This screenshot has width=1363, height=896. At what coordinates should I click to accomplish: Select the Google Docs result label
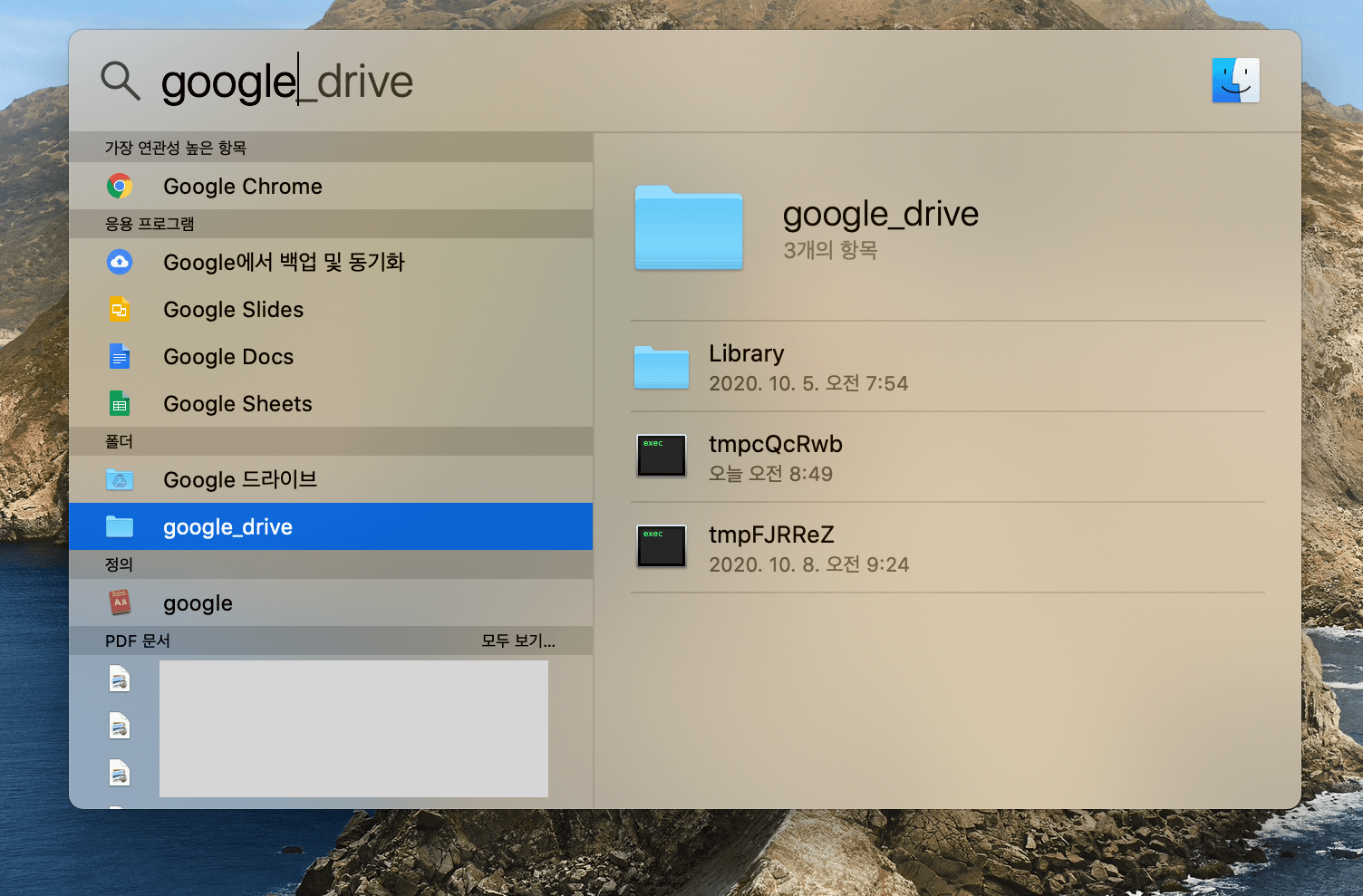(228, 356)
